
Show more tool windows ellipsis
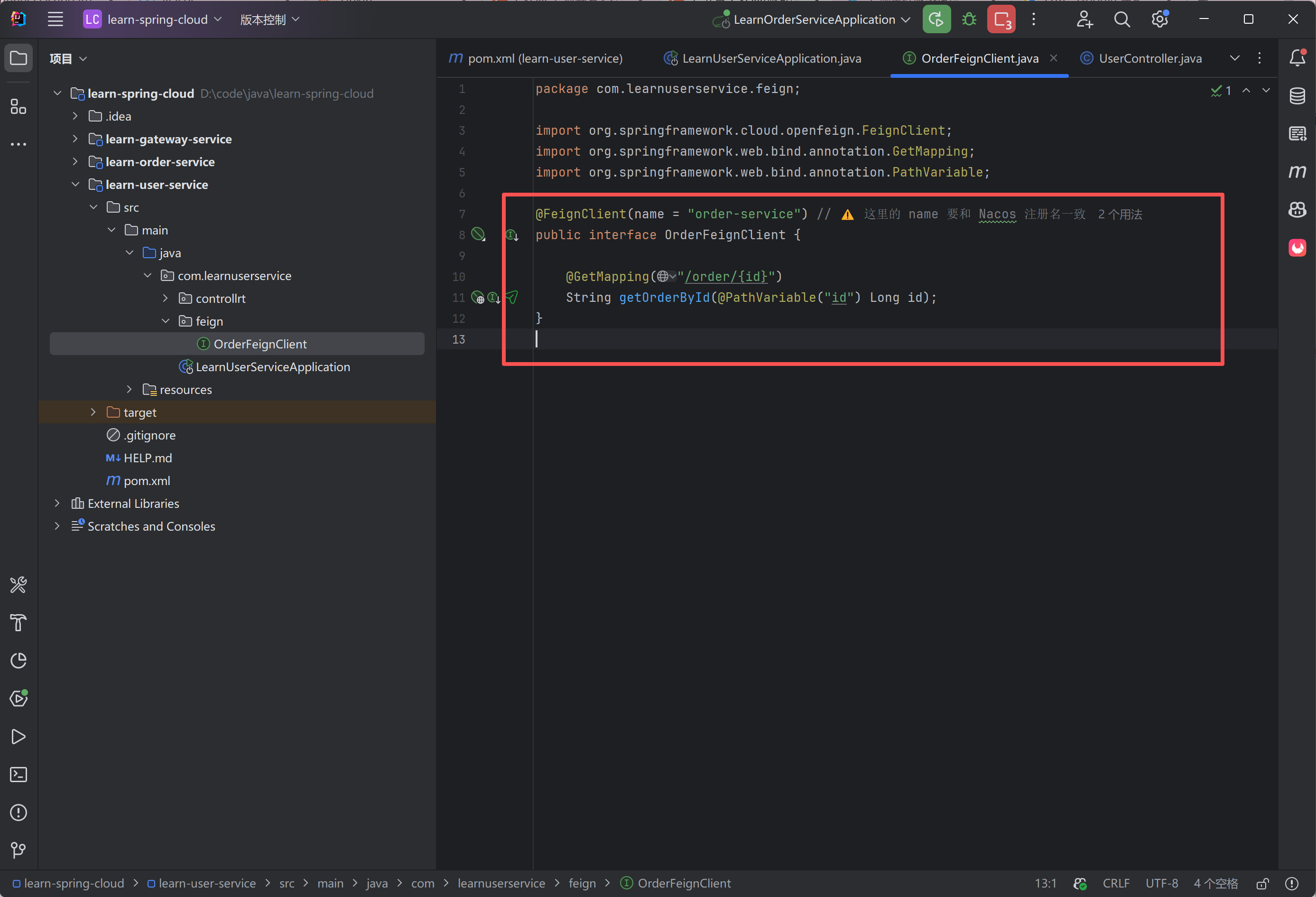point(19,144)
